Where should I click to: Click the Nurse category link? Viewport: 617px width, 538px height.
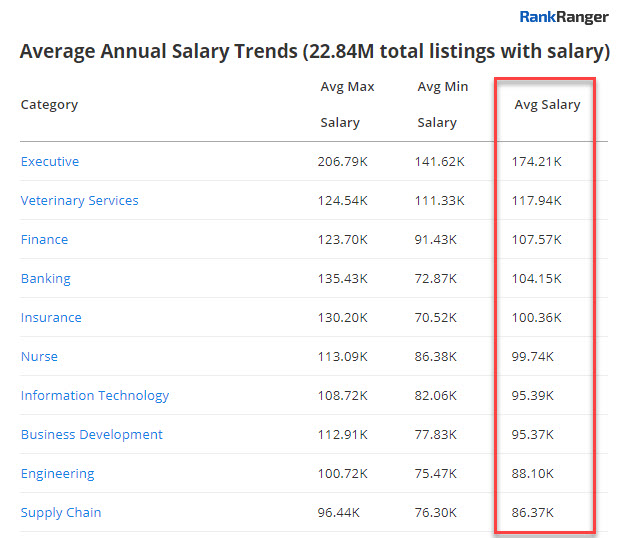pos(39,357)
